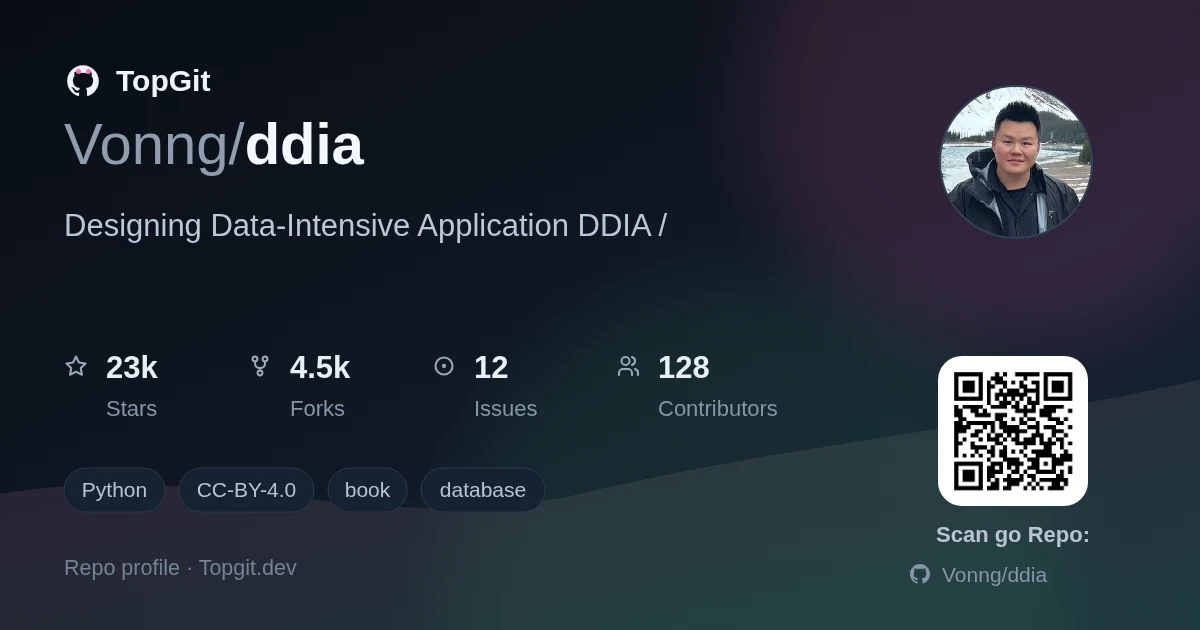Click the repository QR code
This screenshot has width=1200, height=630.
(1013, 431)
